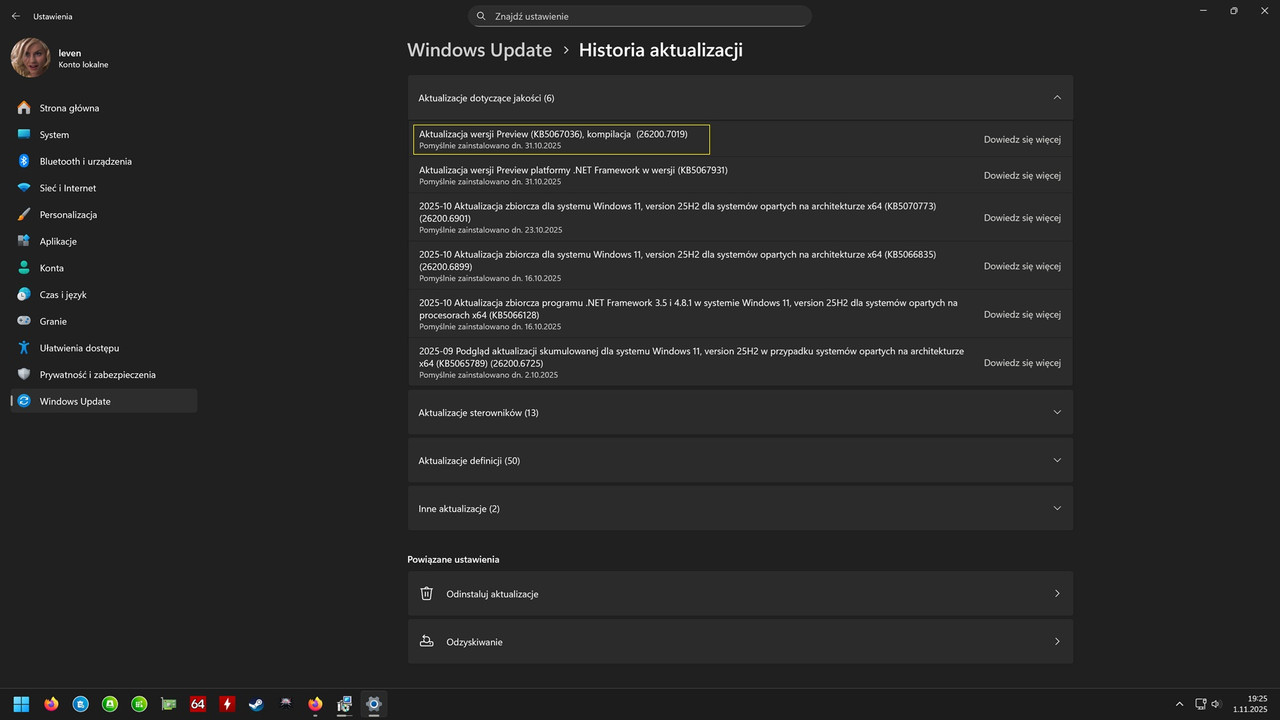Open System via its monitor icon
The image size is (1280, 720).
pos(24,134)
